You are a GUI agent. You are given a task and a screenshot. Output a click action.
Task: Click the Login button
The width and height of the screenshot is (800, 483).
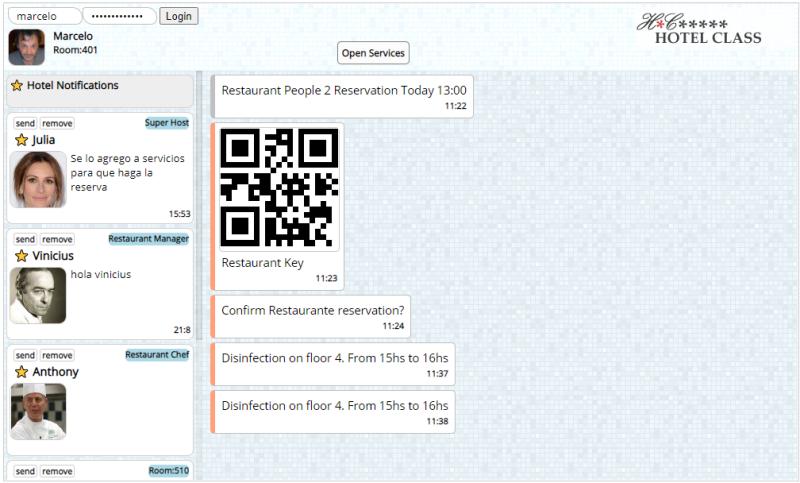179,16
